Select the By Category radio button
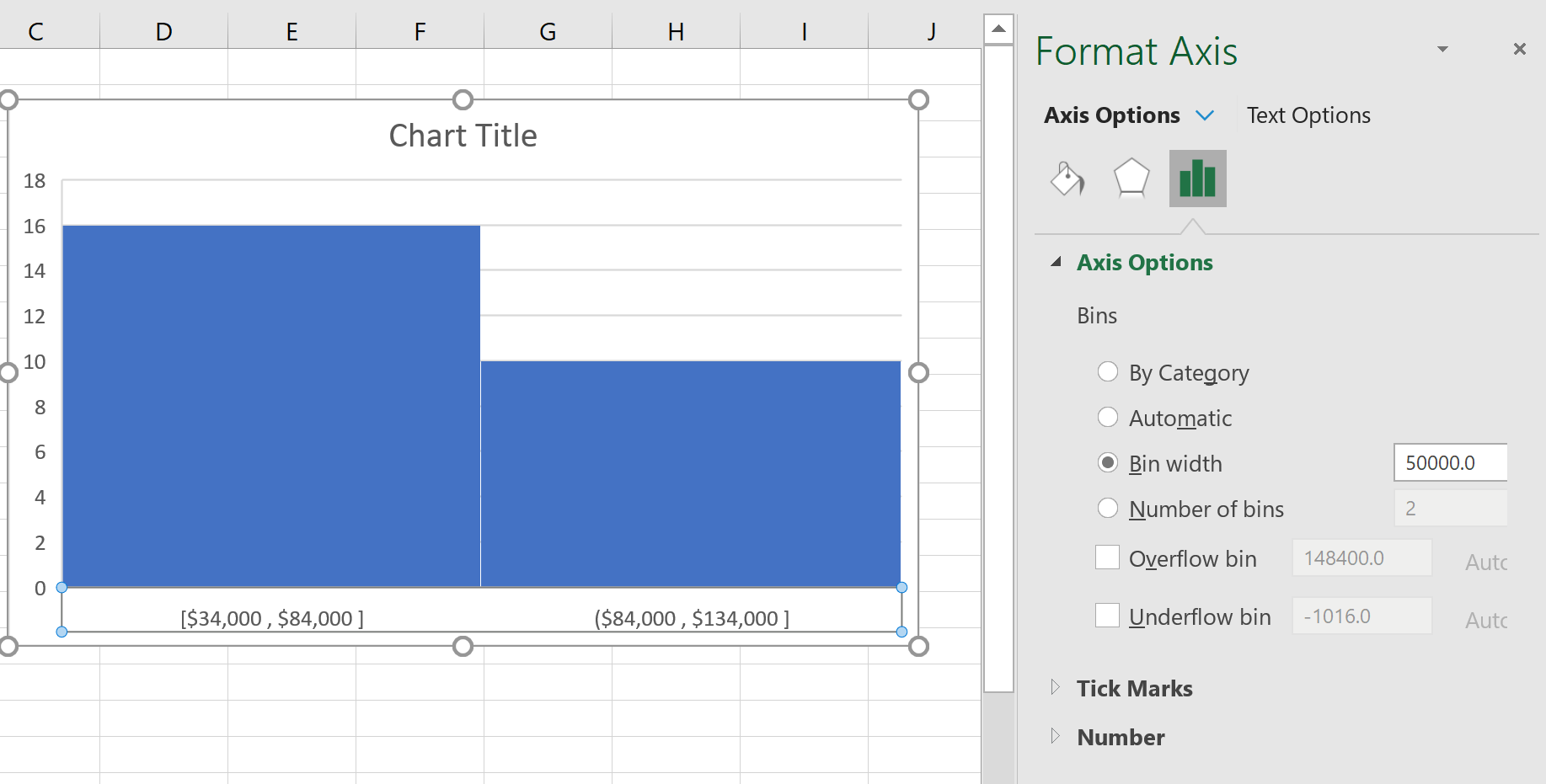This screenshot has height=784, width=1546. [x=1108, y=371]
